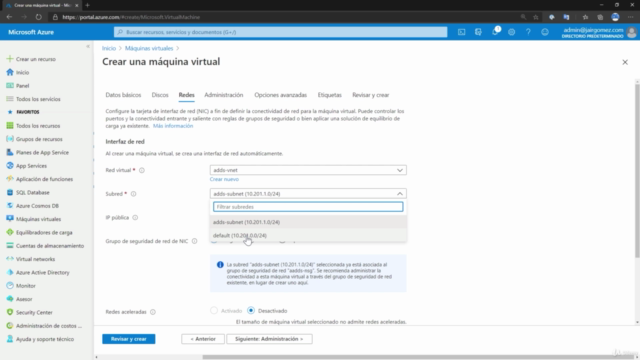Click Asesor icon in sidebar
This screenshot has height=360, width=640.
10,299
